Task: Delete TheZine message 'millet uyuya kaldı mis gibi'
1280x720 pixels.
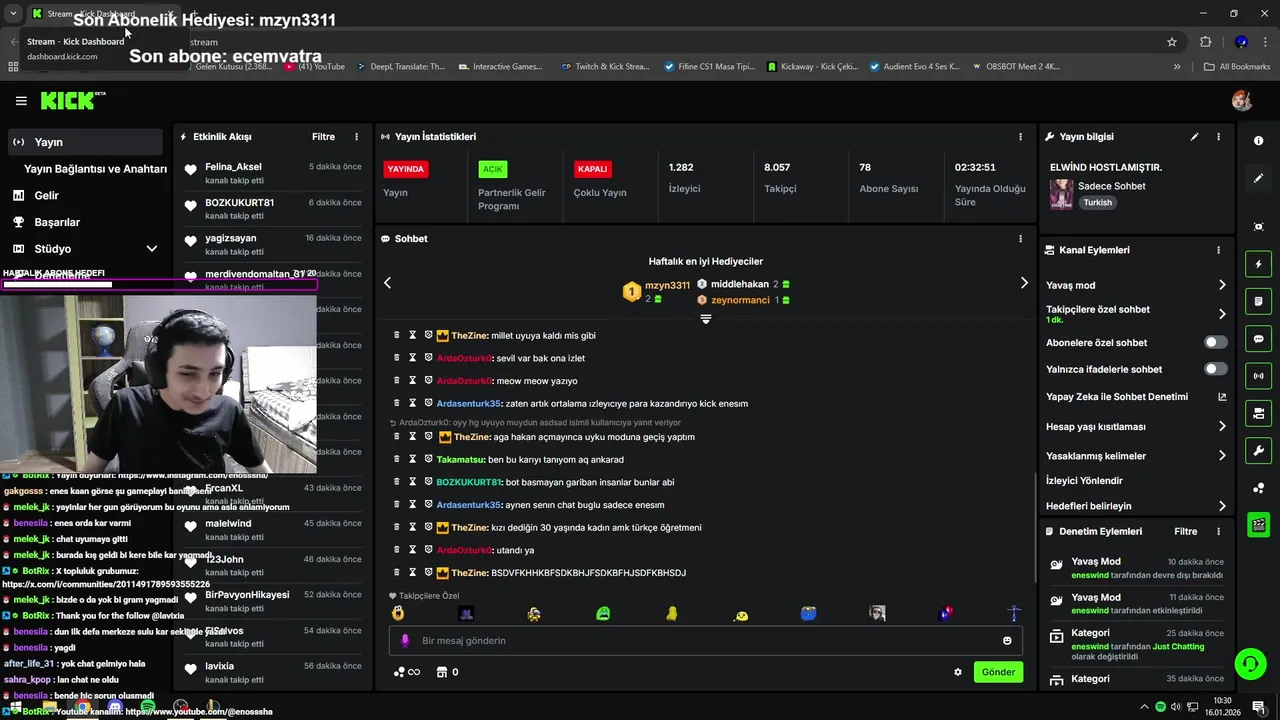Action: [x=396, y=335]
